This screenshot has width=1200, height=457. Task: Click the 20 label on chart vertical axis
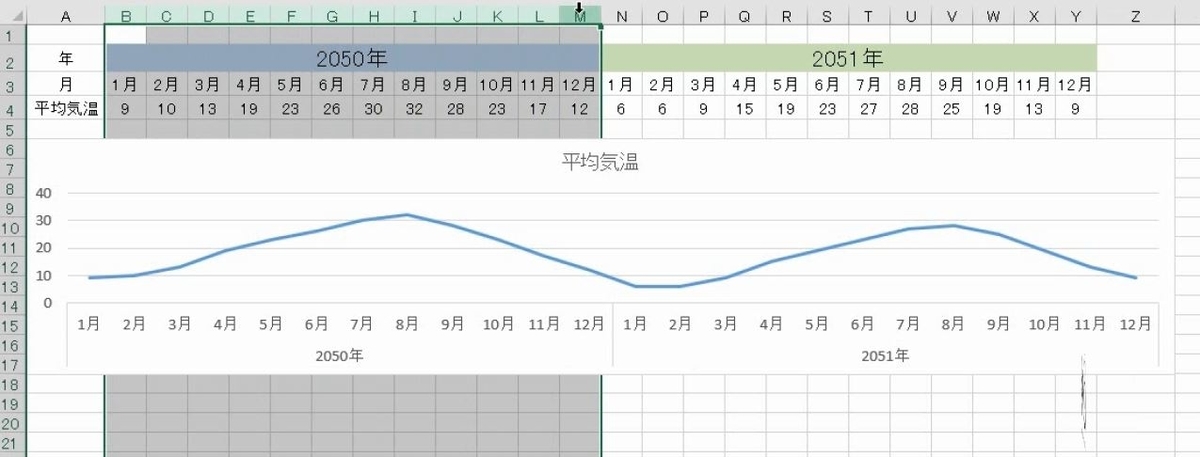point(44,248)
